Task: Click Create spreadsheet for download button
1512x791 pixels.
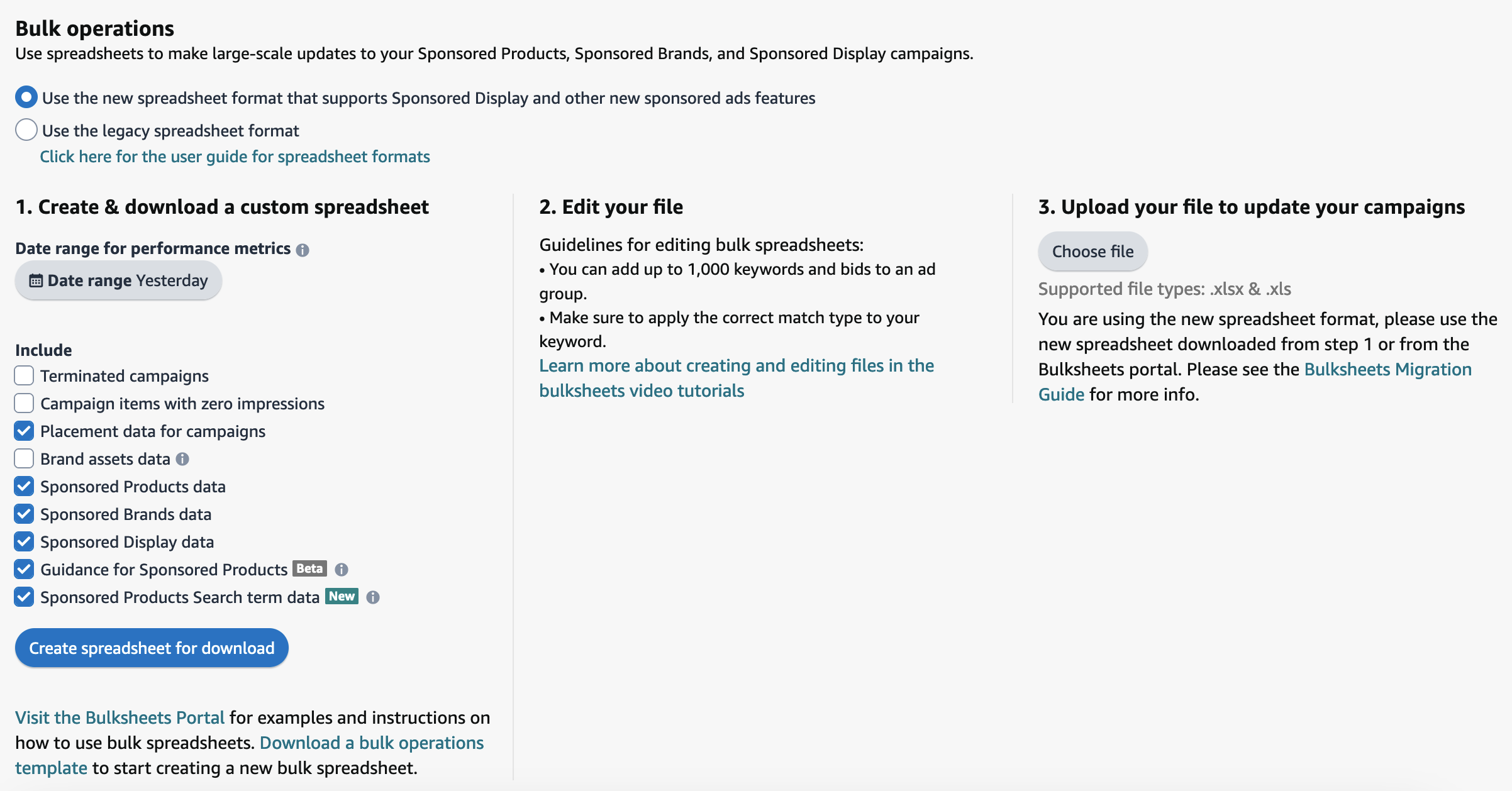Action: tap(152, 648)
